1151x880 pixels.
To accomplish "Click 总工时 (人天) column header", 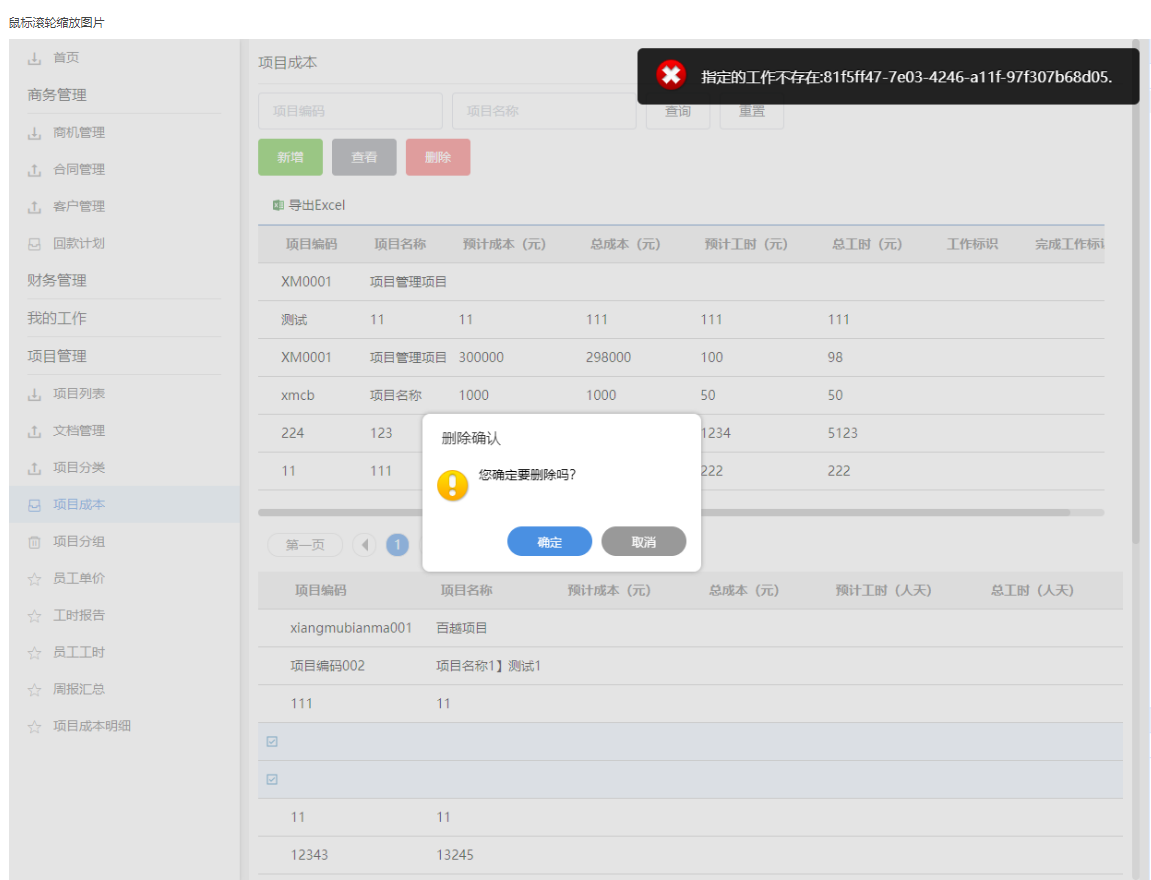I will 1032,590.
